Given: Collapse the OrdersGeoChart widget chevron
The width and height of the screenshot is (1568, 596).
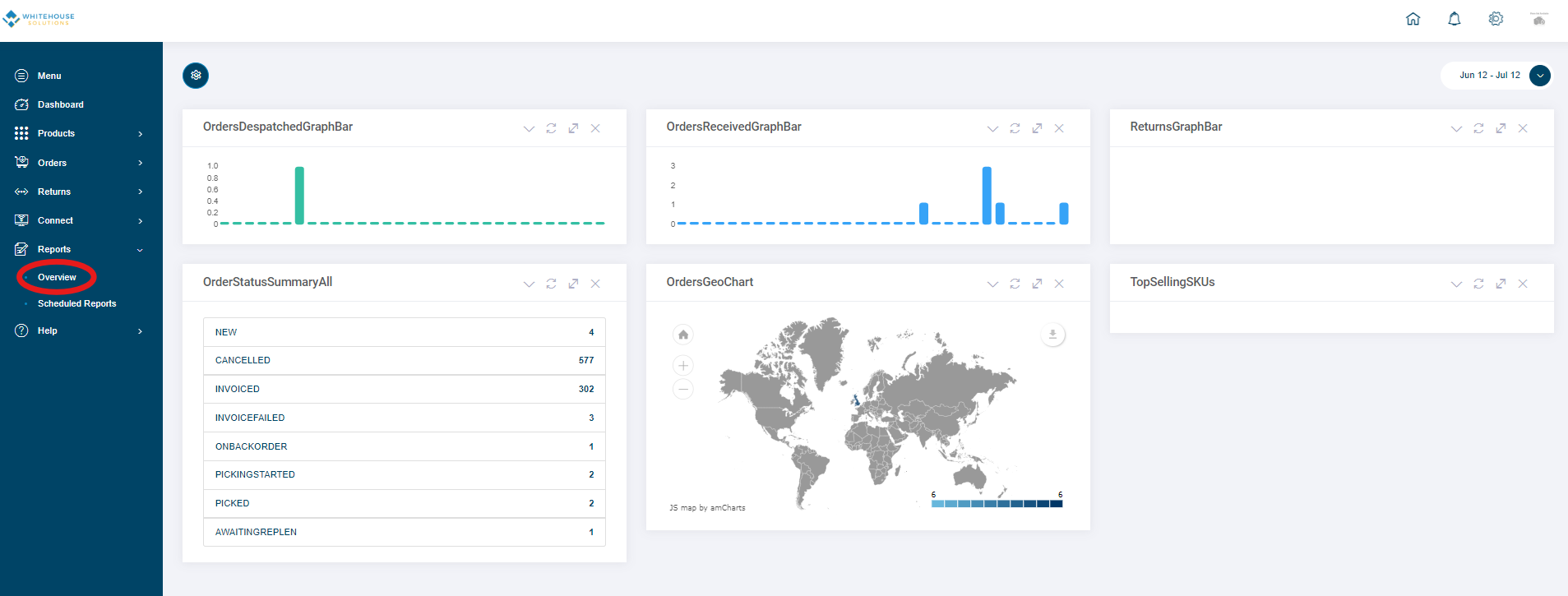Looking at the screenshot, I should point(992,284).
